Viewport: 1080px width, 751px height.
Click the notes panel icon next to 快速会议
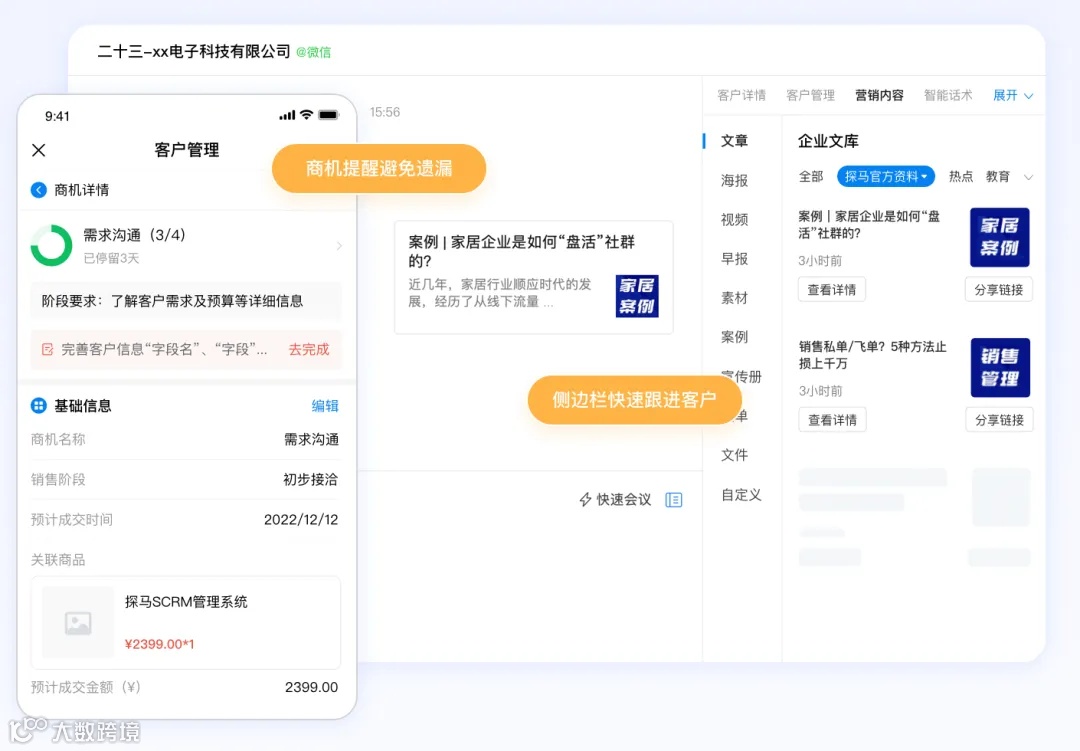(x=674, y=499)
